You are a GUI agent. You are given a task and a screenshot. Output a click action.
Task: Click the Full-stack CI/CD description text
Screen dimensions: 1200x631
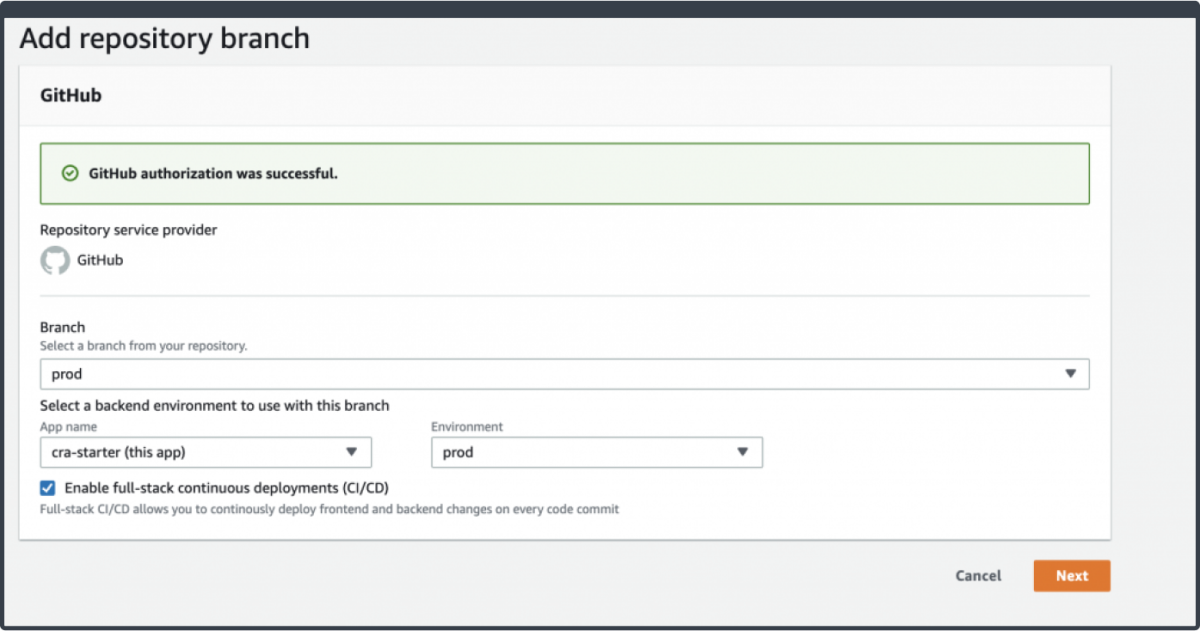click(x=330, y=509)
